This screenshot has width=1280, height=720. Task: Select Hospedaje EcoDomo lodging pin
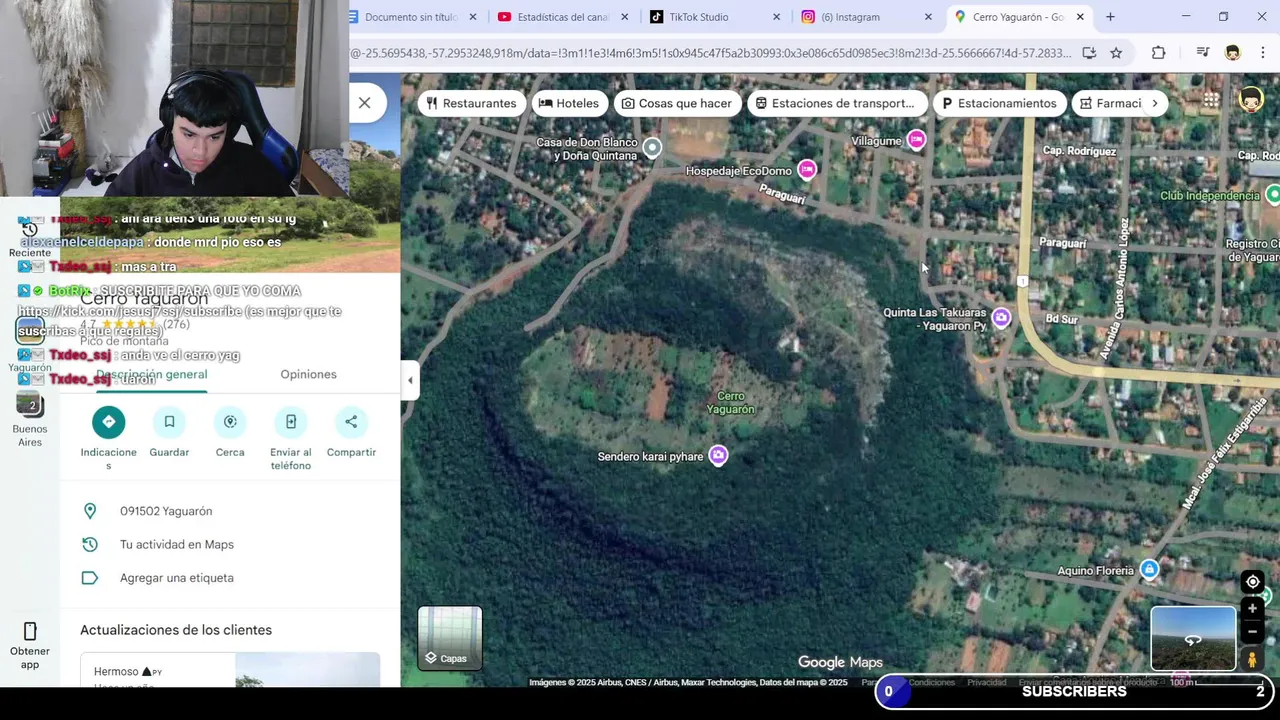click(x=807, y=170)
